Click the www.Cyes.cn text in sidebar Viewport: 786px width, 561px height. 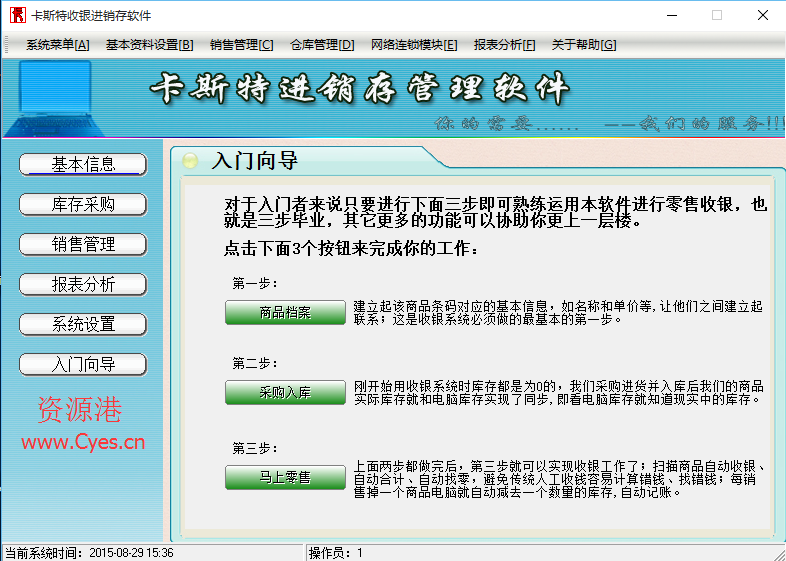pyautogui.click(x=83, y=442)
